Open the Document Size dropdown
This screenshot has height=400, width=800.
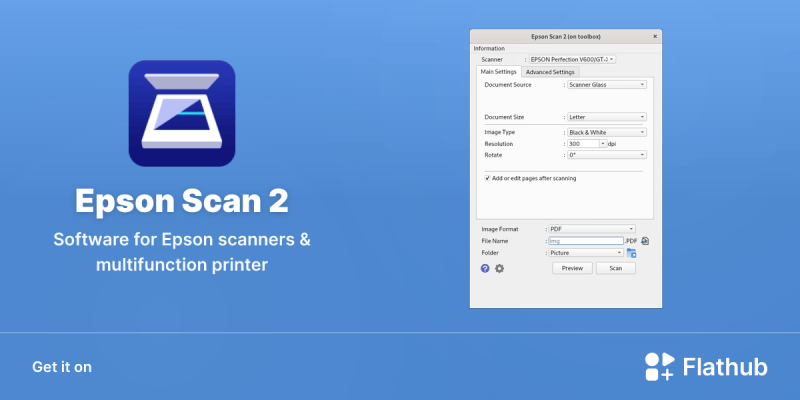[607, 117]
